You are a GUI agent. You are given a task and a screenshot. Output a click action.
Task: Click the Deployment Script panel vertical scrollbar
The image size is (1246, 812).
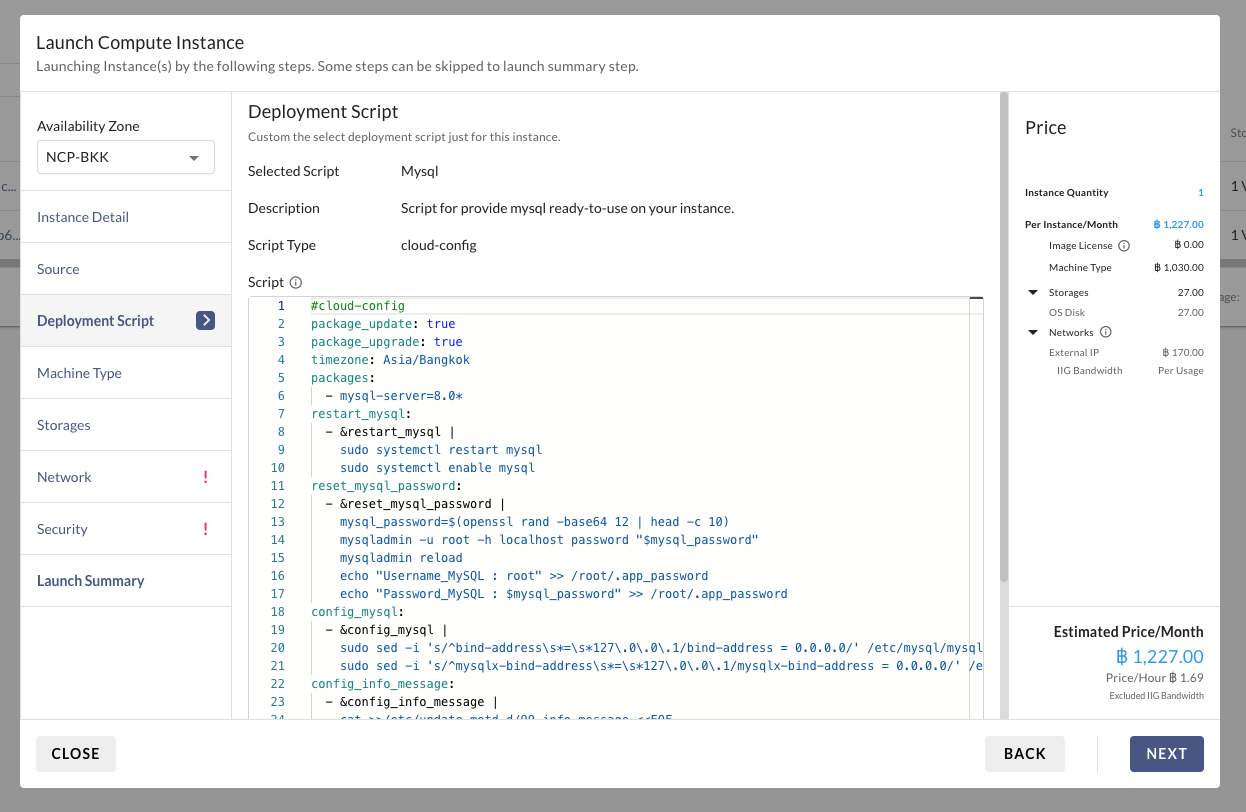[x=1003, y=340]
